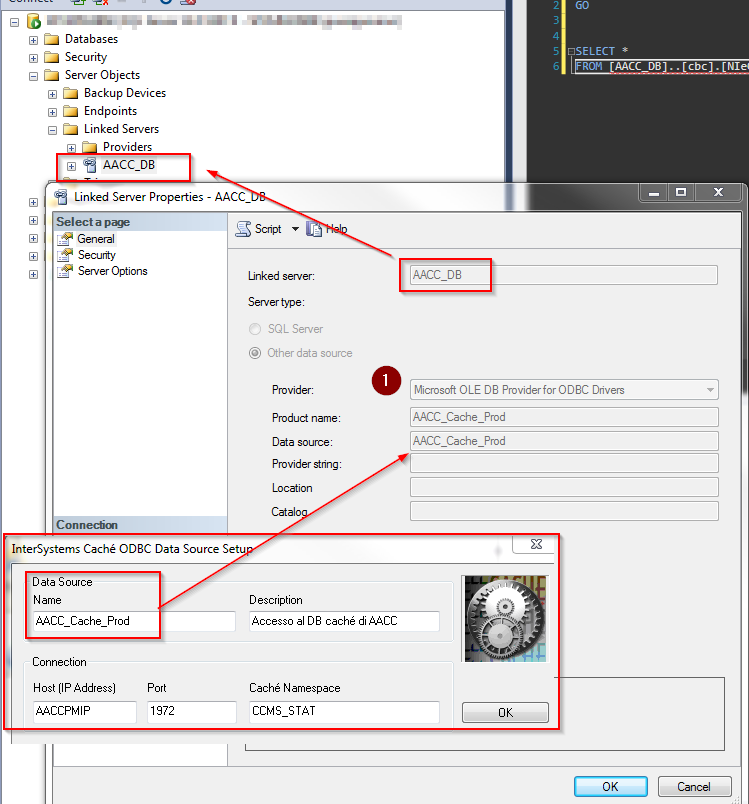Click the Providers folder icon
The height and width of the screenshot is (804, 749).
(90, 147)
